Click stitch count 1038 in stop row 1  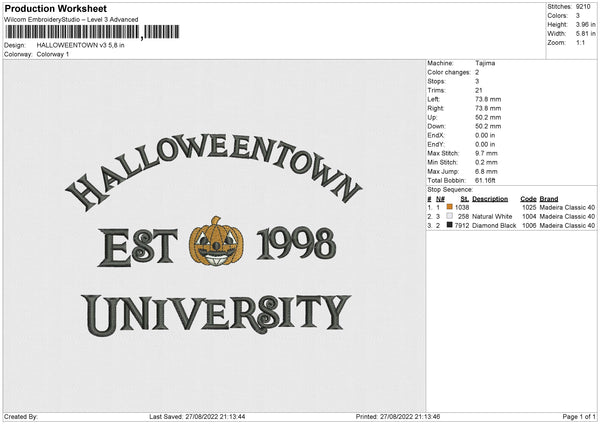click(462, 207)
